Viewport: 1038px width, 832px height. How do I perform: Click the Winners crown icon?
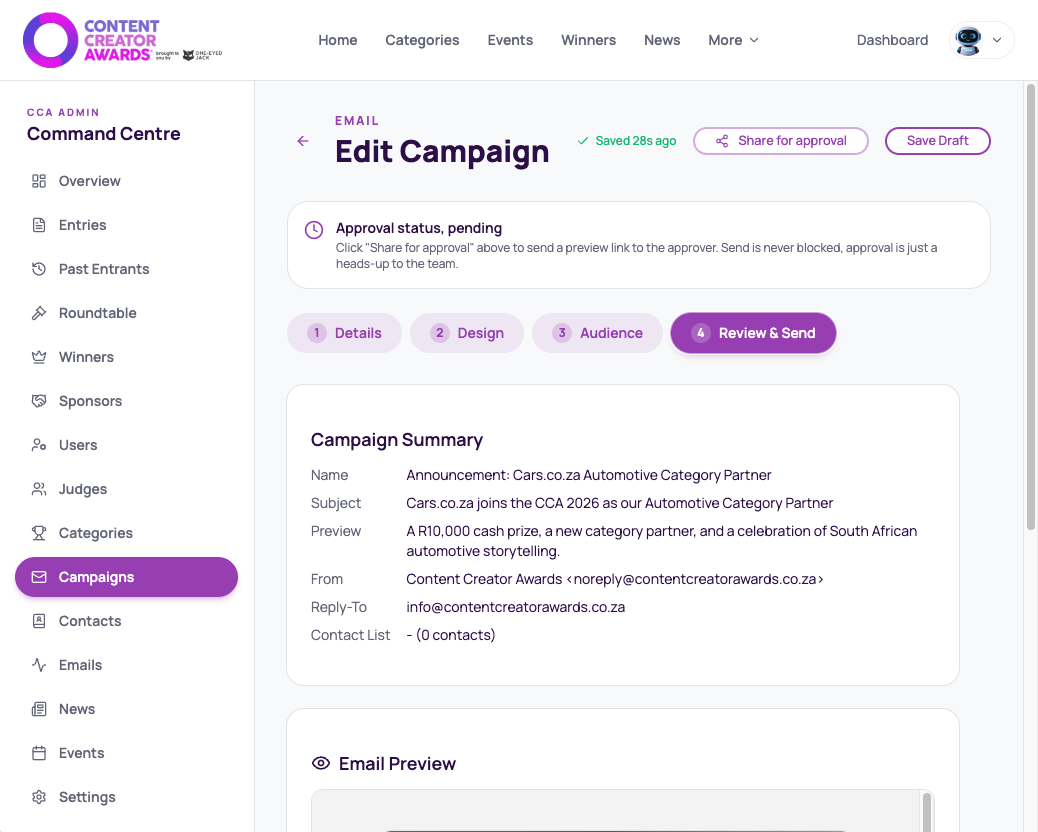point(39,357)
